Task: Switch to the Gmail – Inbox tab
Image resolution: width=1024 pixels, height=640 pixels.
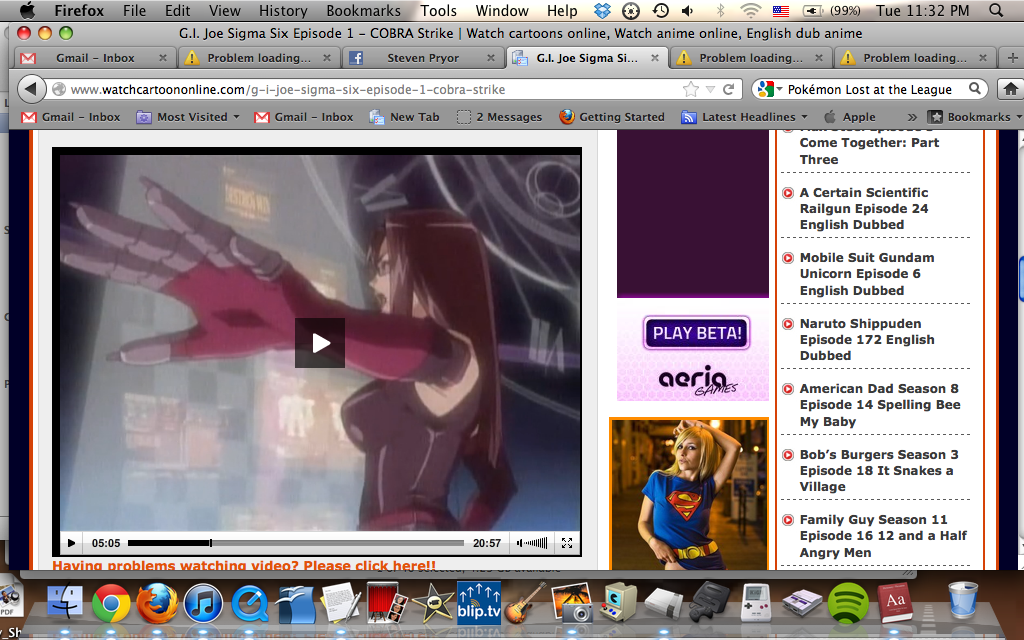Action: pos(95,58)
